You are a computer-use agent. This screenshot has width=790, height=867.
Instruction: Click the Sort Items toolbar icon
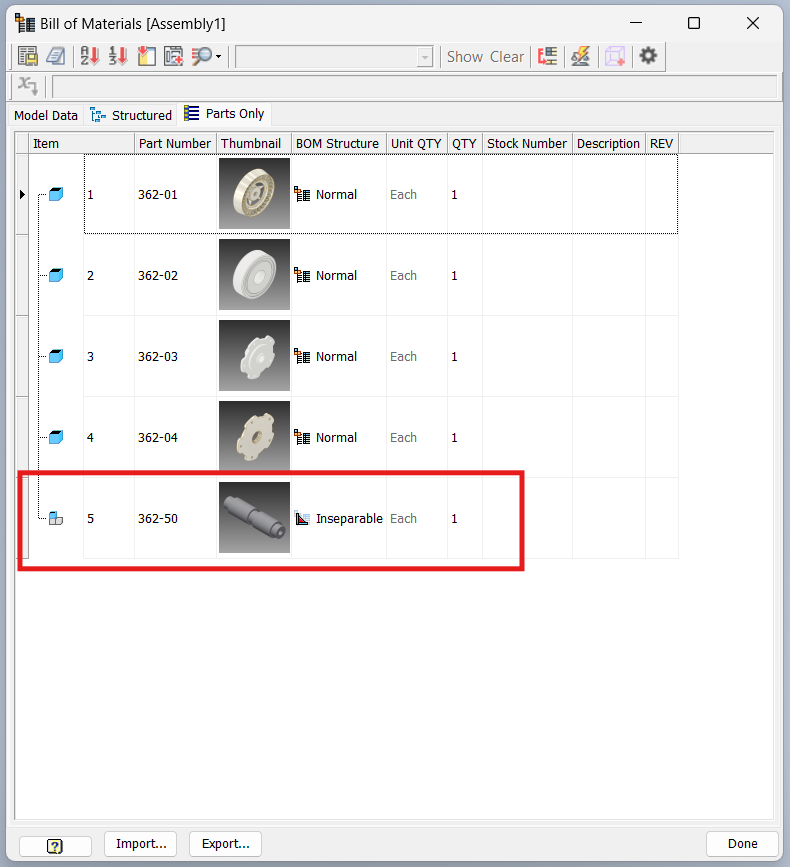click(x=90, y=56)
